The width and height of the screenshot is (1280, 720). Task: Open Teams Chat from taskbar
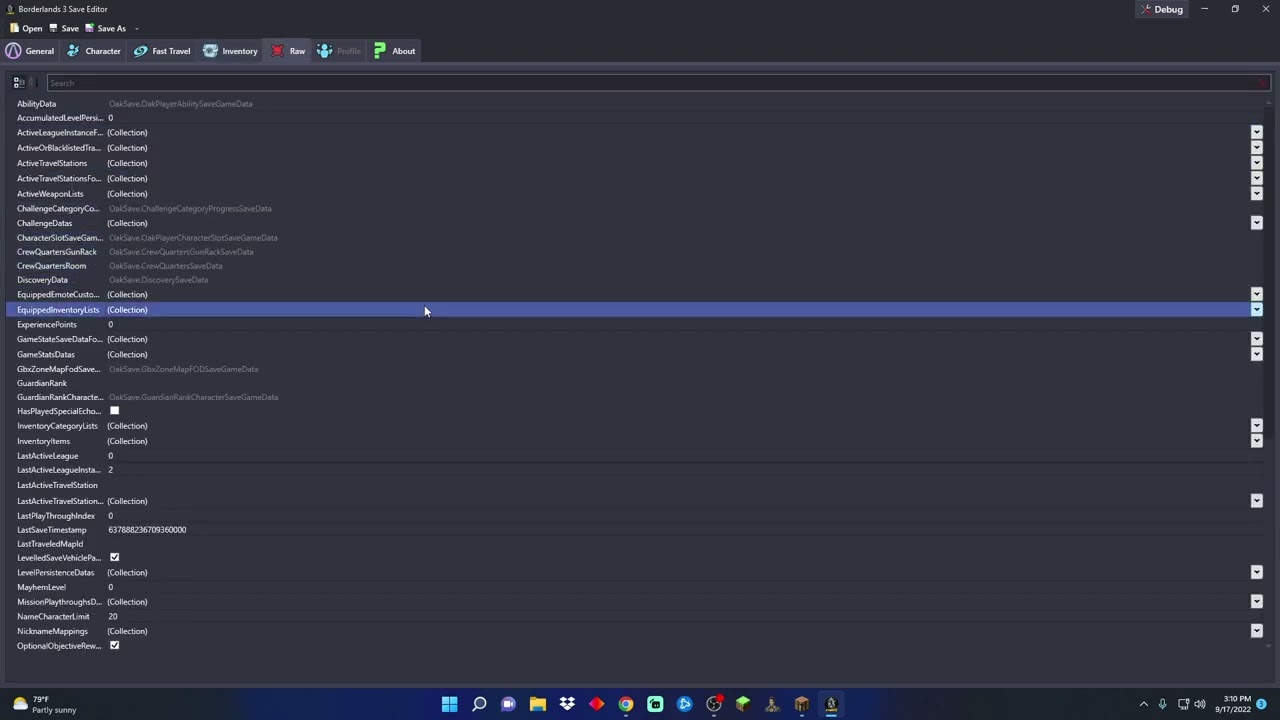[508, 704]
